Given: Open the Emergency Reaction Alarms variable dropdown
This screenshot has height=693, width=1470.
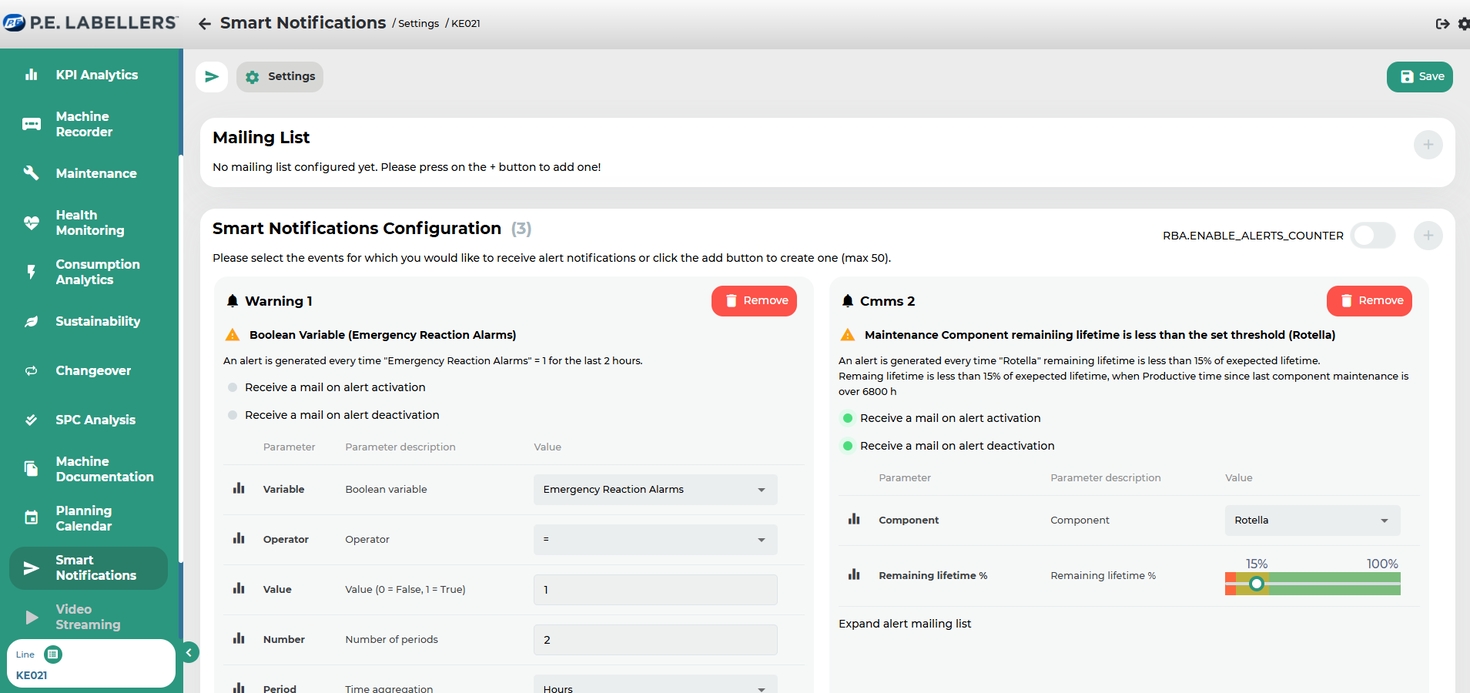Looking at the screenshot, I should click(655, 490).
